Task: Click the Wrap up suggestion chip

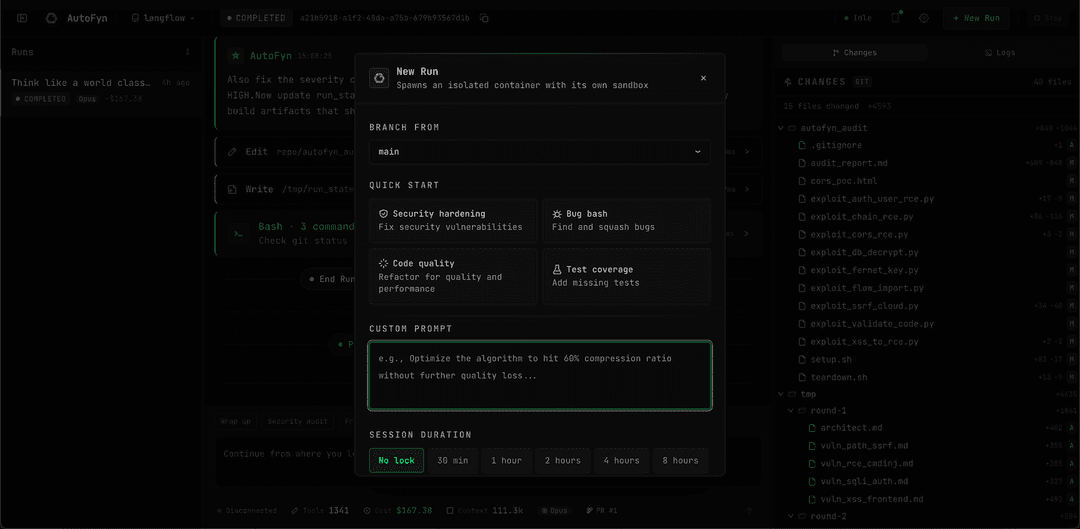Action: pos(236,421)
